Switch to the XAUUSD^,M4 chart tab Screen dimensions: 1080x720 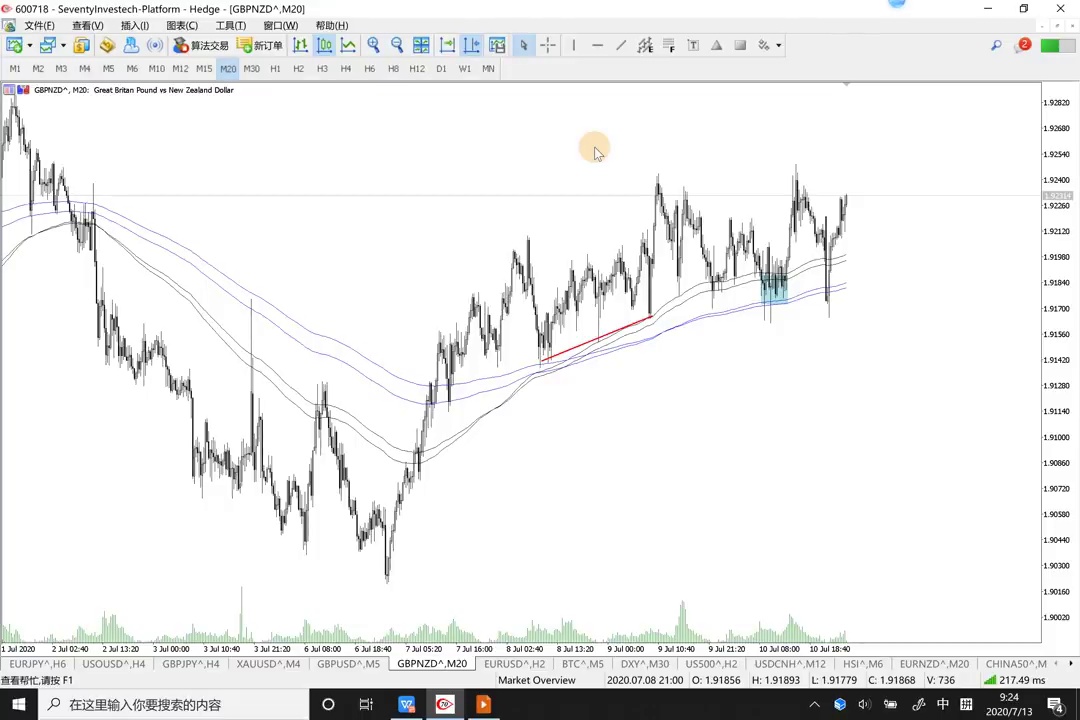click(x=268, y=664)
